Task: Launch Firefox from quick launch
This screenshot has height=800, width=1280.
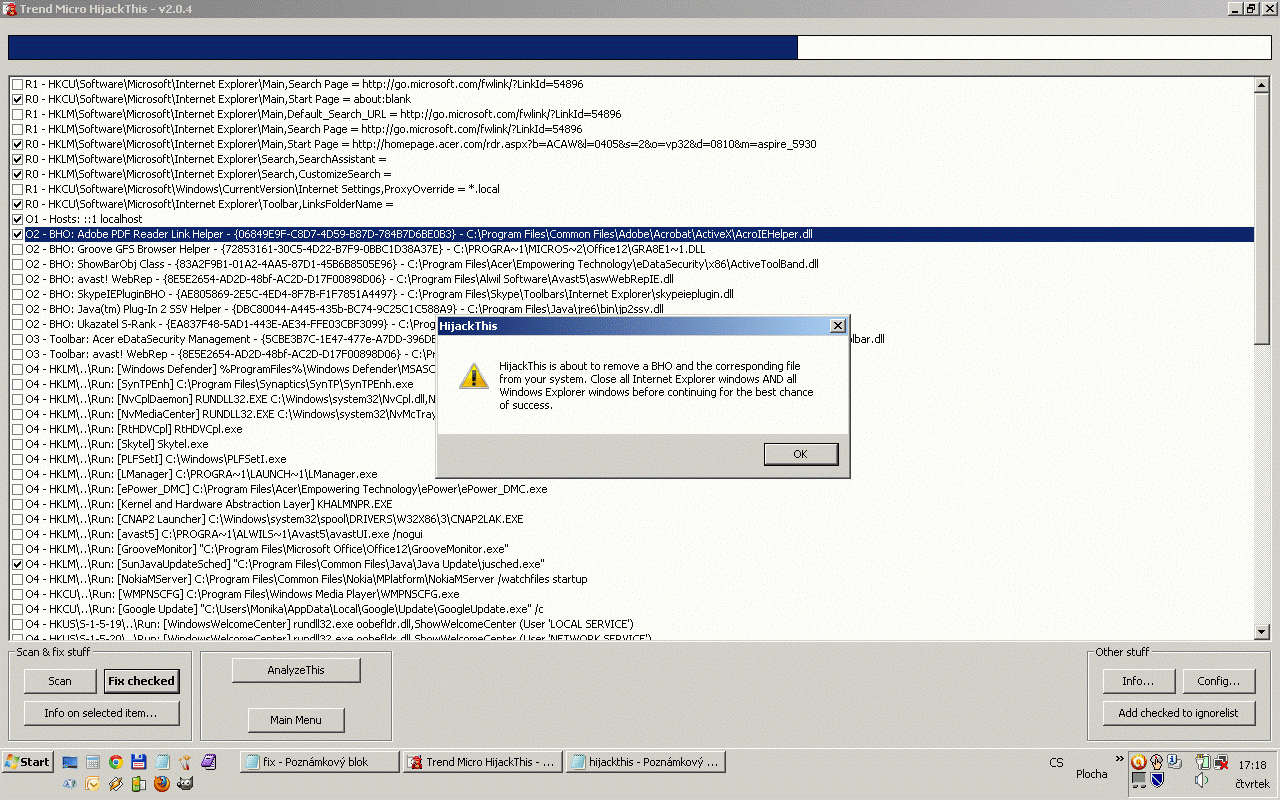Action: pyautogui.click(x=162, y=784)
